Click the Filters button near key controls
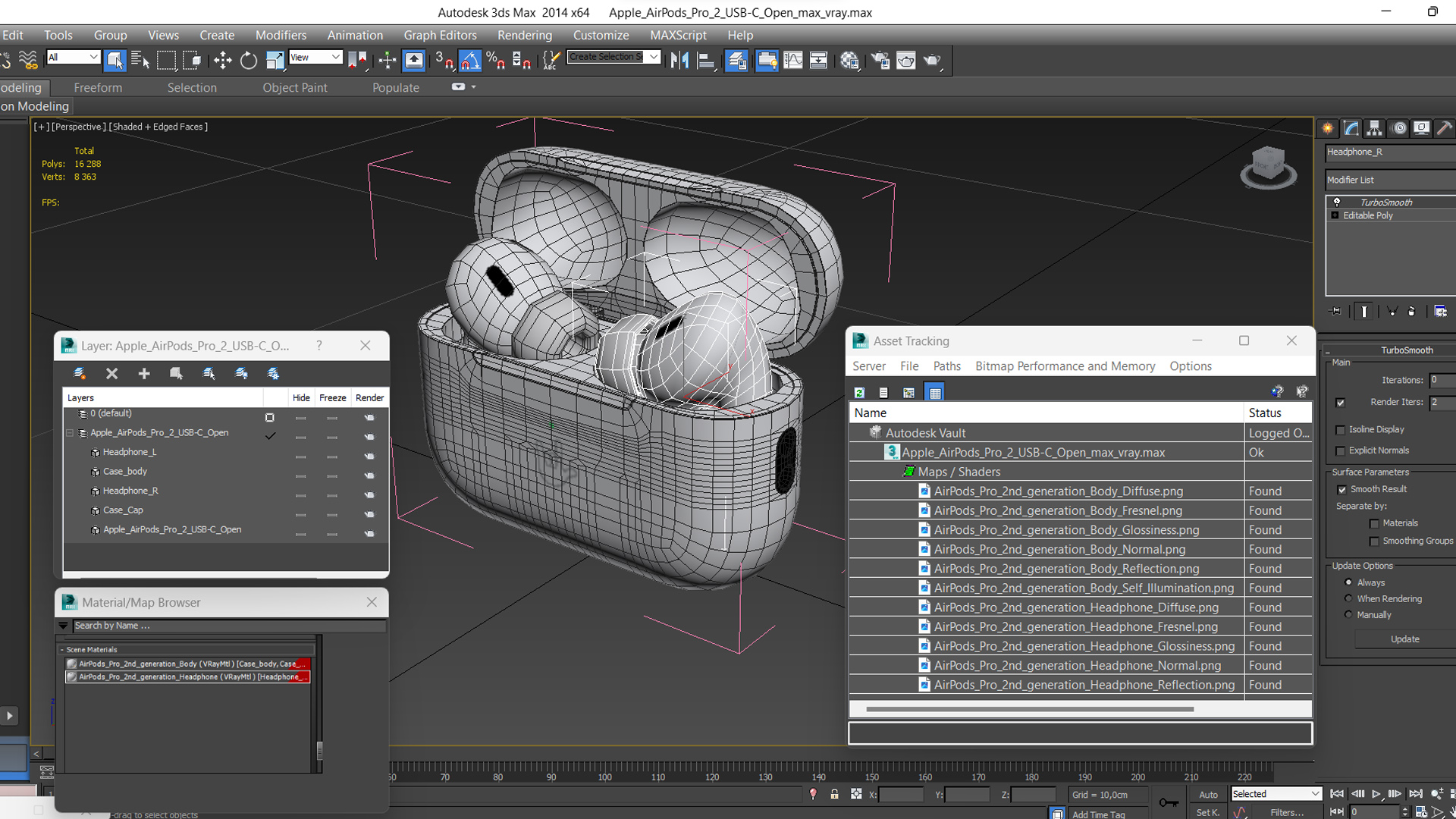This screenshot has height=819, width=1456. 1287,812
